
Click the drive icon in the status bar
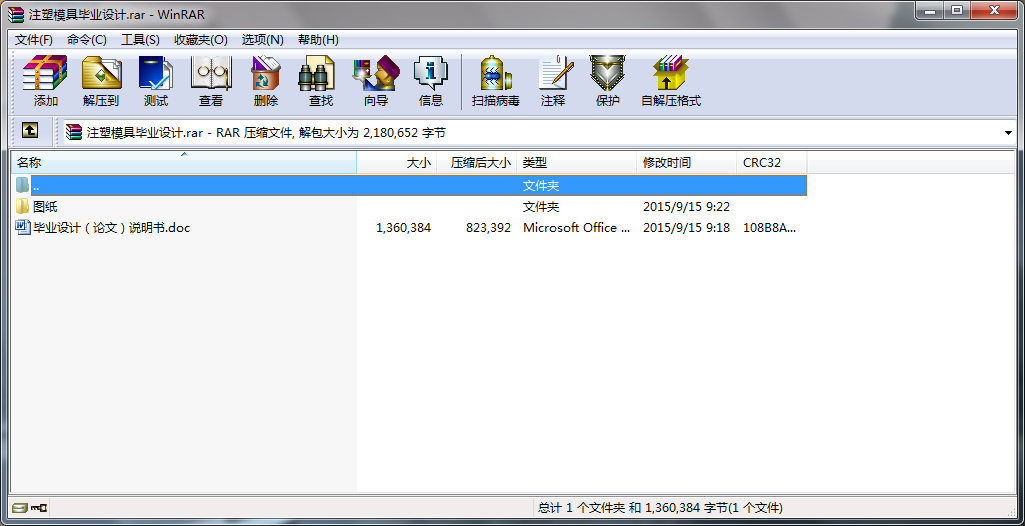coord(20,508)
